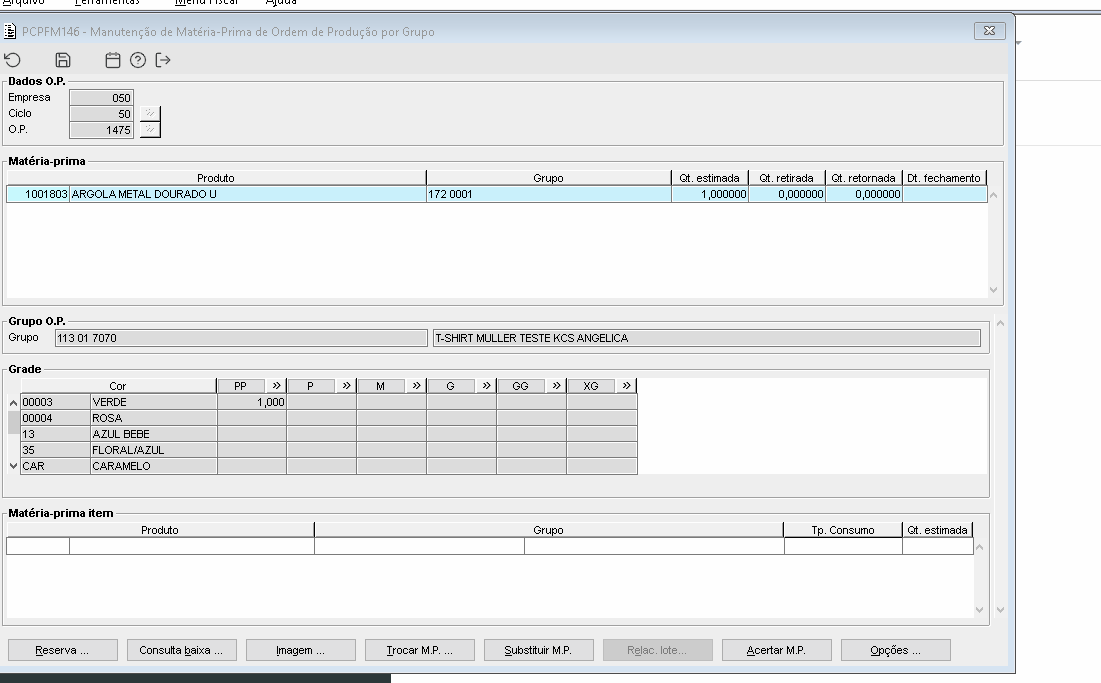This screenshot has height=683, width=1101.
Task: Click the Dt. fechamento column header
Action: coord(944,178)
